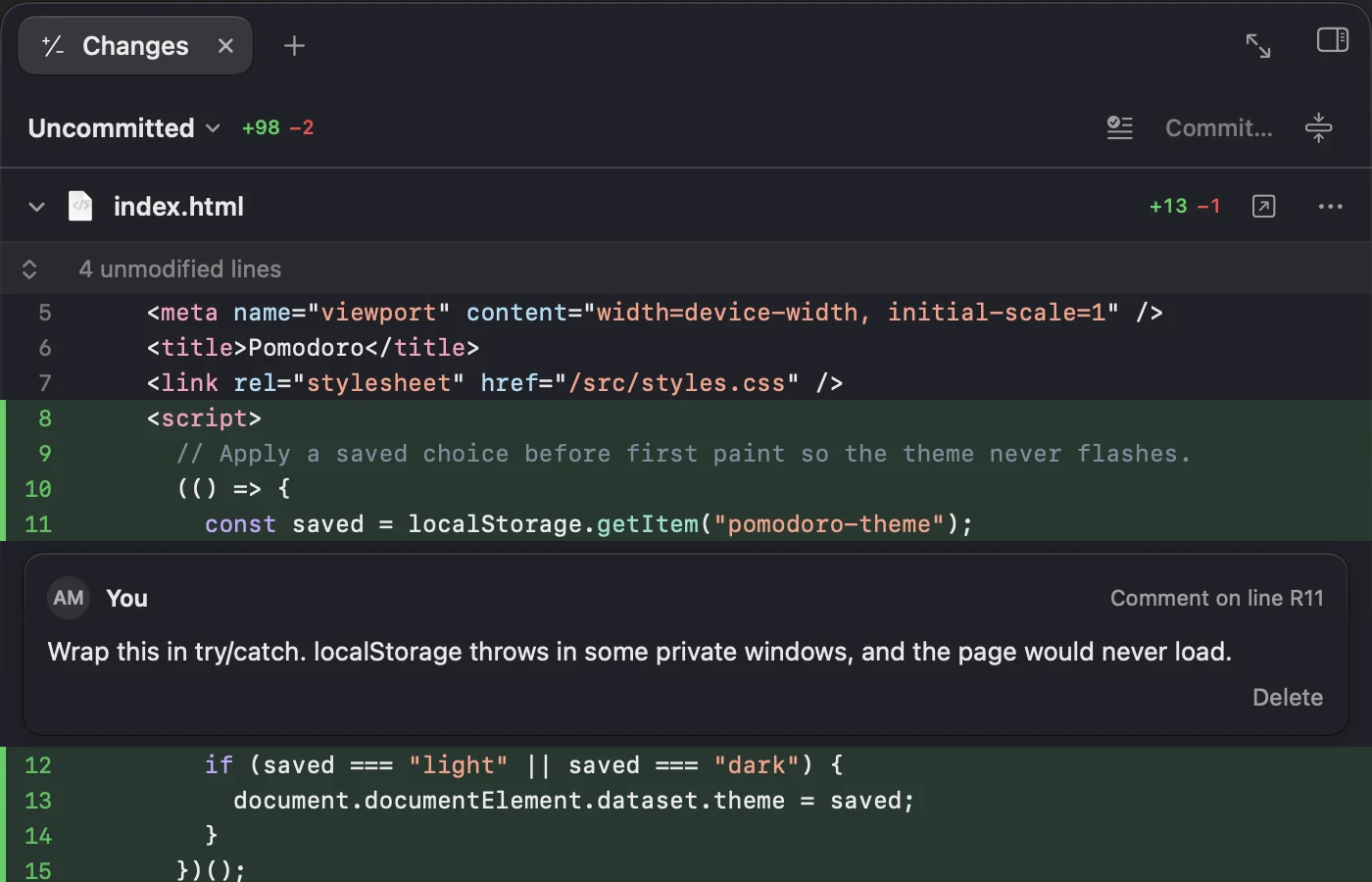Click line number 8 in gutter
1372x882 pixels.
45,418
